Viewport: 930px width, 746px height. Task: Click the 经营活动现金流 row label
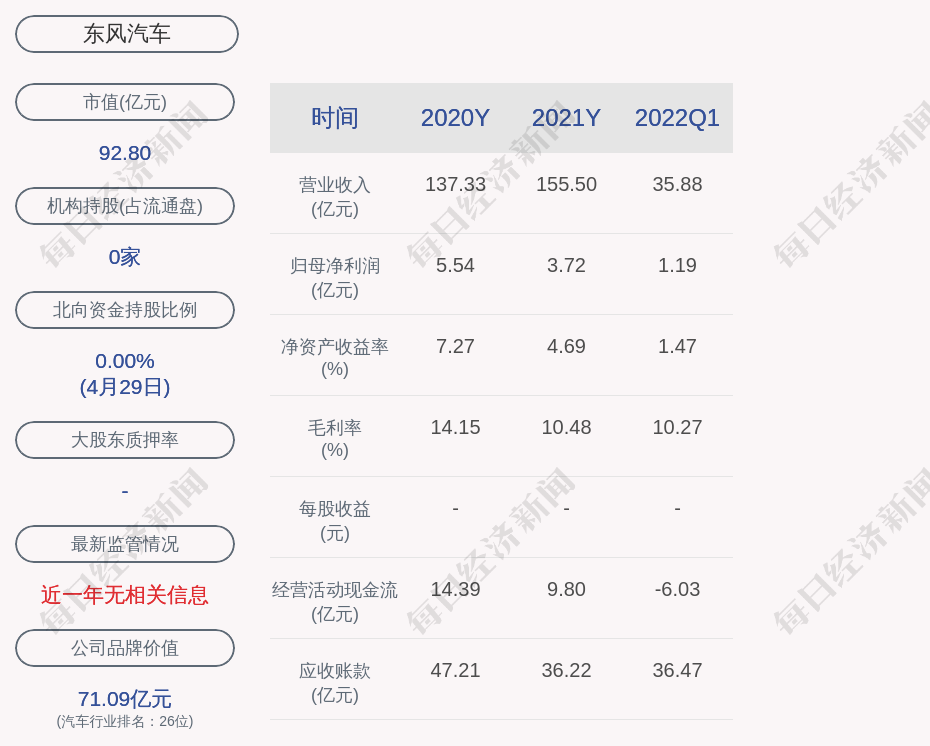335,601
